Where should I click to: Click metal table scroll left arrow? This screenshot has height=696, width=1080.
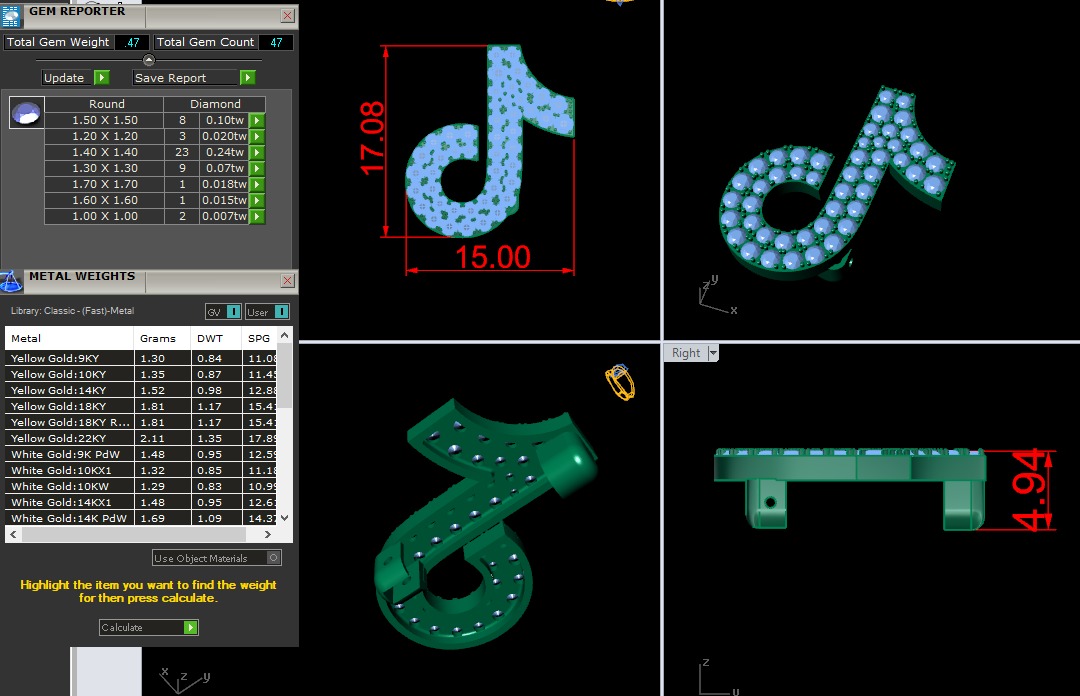[x=13, y=534]
